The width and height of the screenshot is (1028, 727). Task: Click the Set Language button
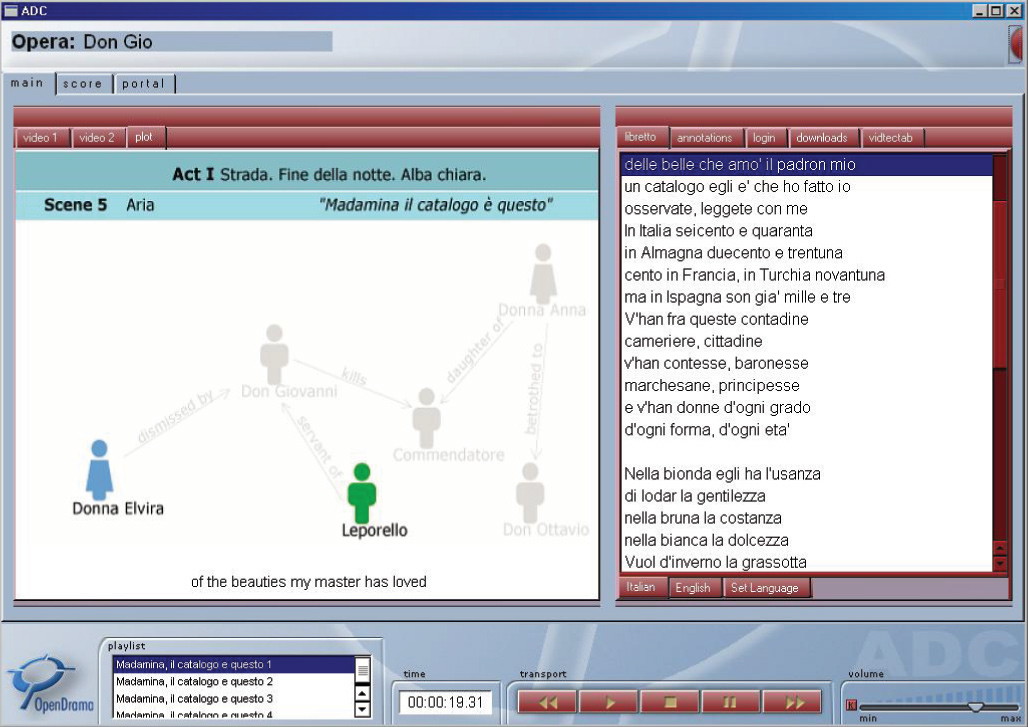(765, 588)
